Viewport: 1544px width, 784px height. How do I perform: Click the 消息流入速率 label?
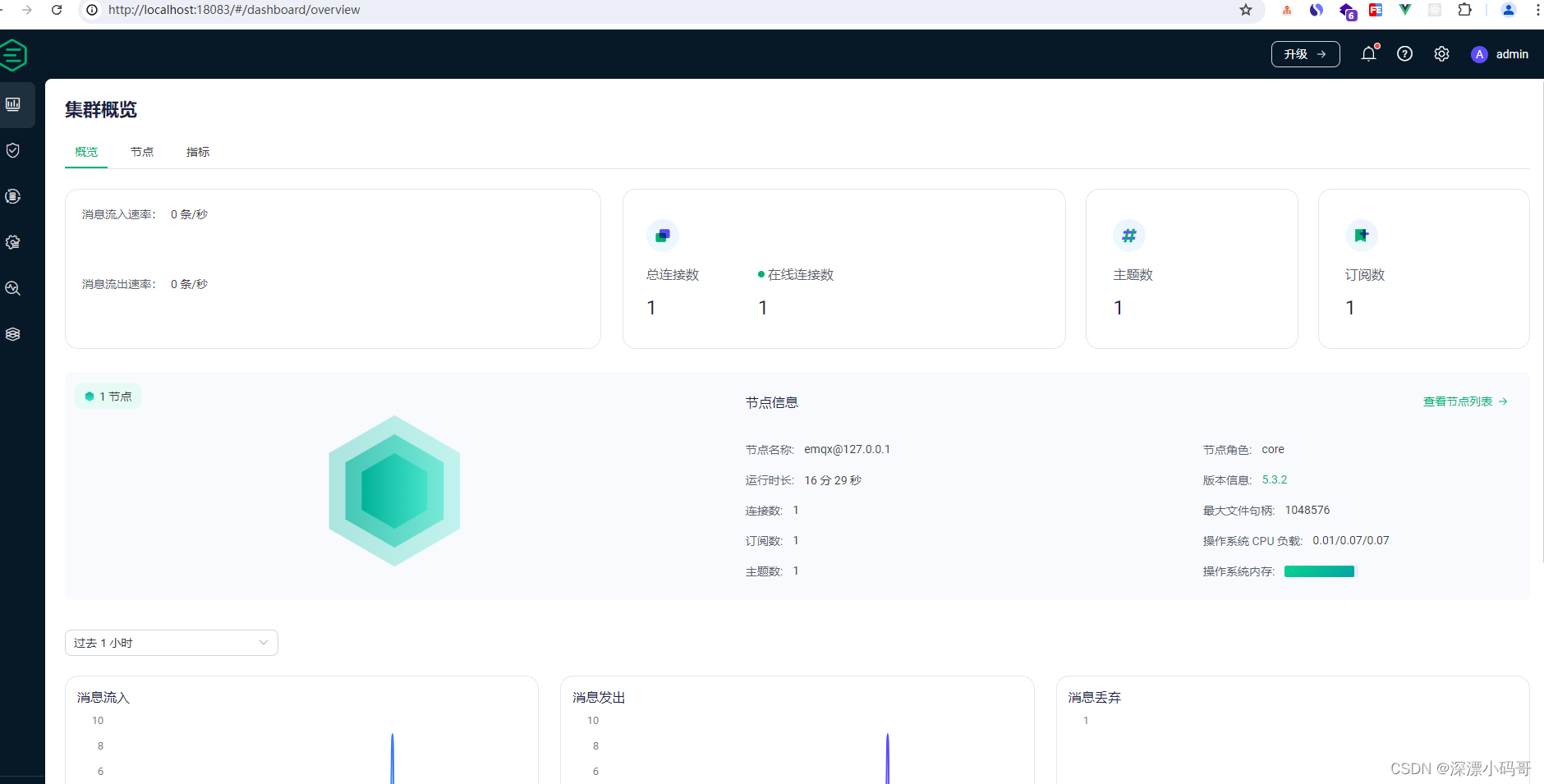click(119, 214)
